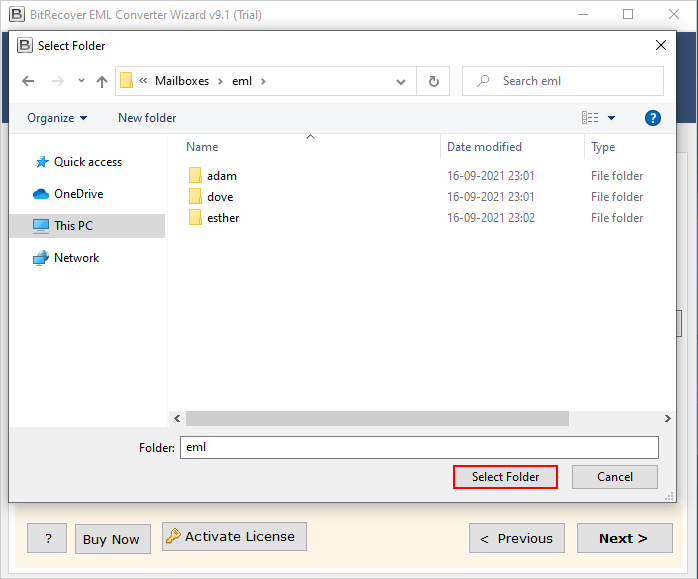Create a New folder
Viewport: 698px width, 579px height.
click(x=147, y=118)
